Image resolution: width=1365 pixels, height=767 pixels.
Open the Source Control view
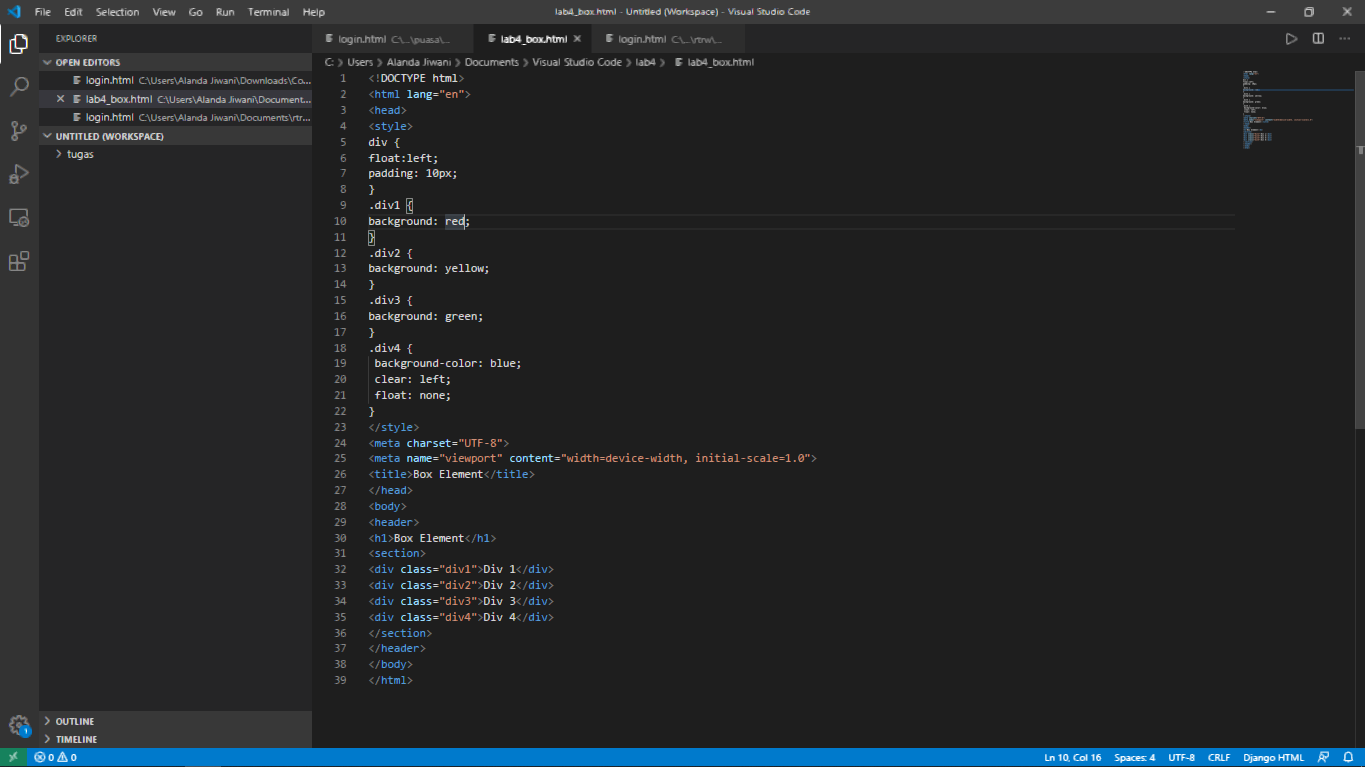coord(19,130)
